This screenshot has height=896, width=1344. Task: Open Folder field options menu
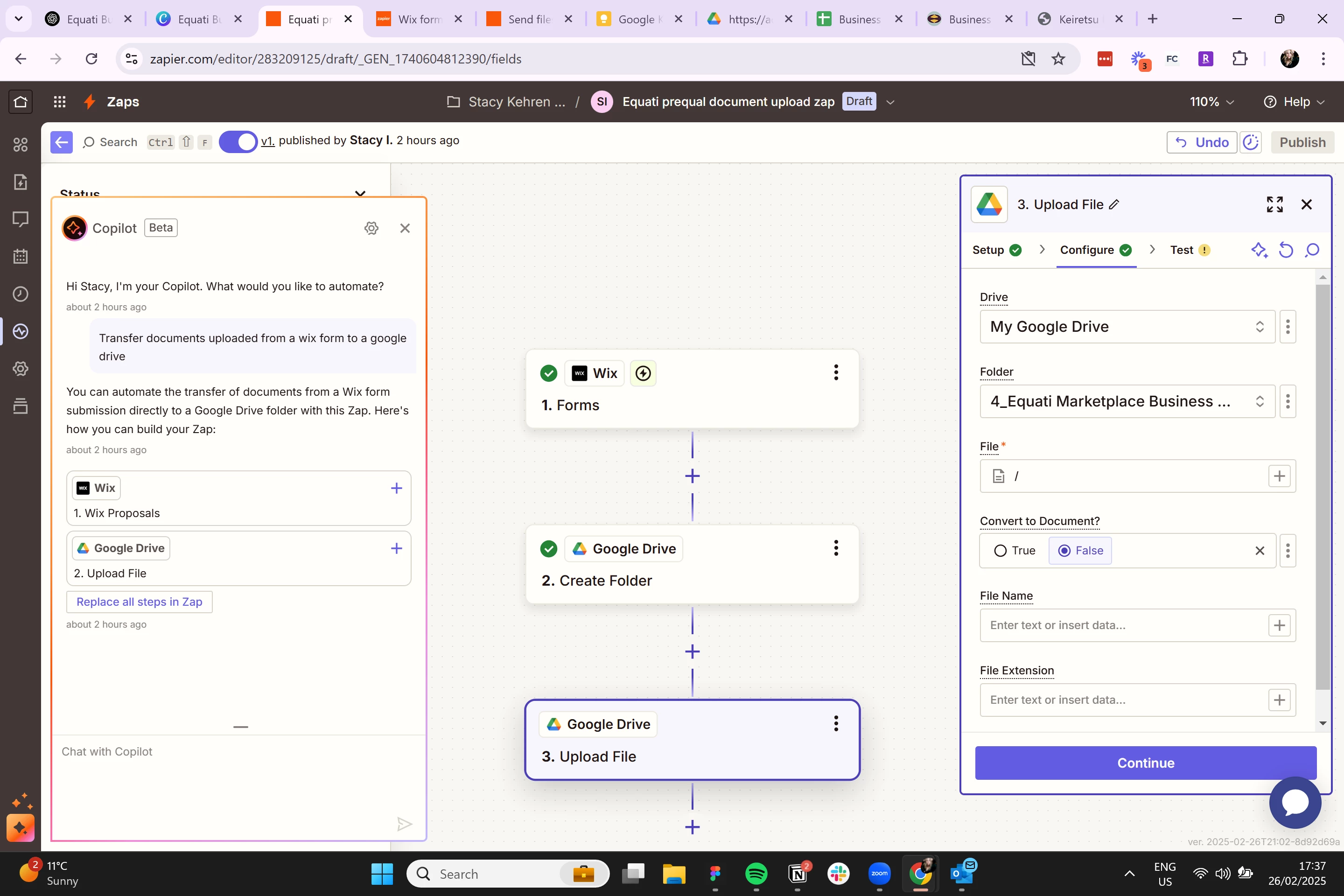click(1288, 401)
